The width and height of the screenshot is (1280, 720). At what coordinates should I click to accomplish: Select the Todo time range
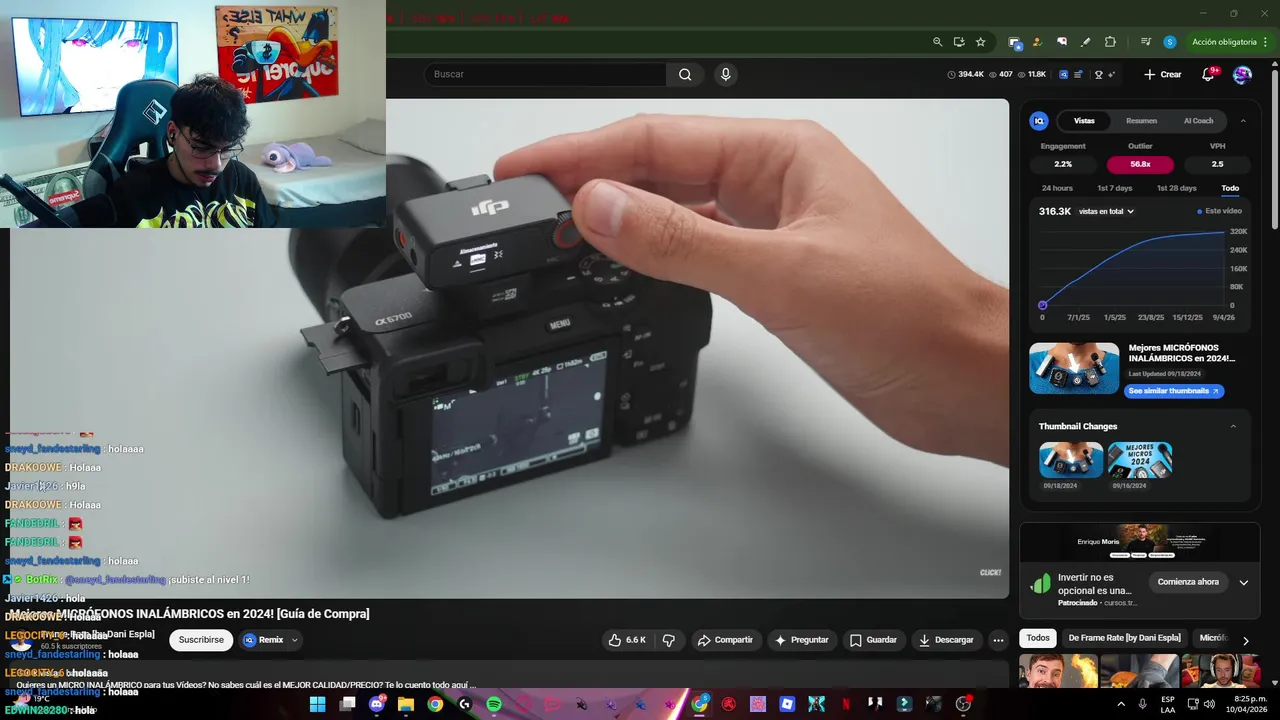pyautogui.click(x=1230, y=188)
